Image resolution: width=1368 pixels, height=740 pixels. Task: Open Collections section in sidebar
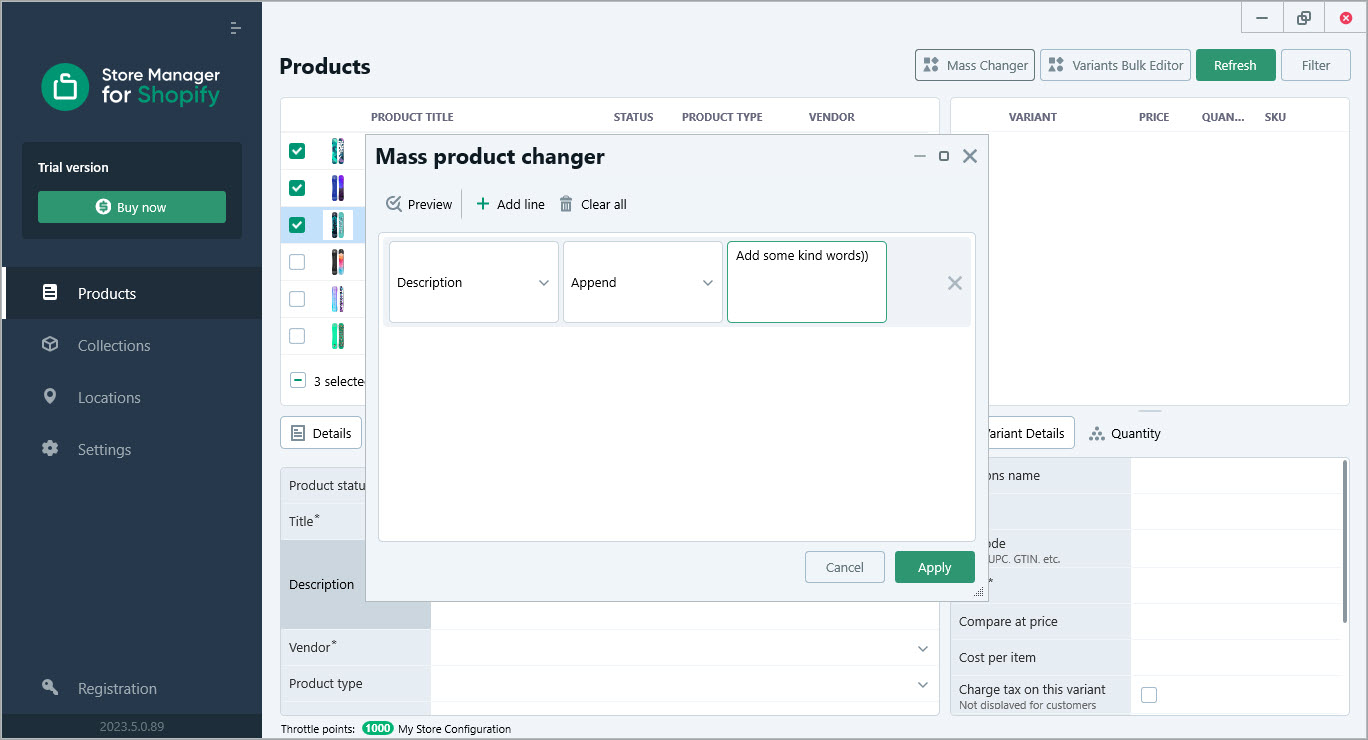click(132, 345)
